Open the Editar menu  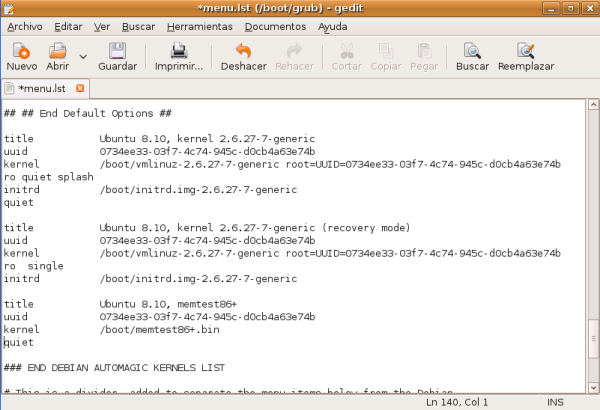coord(69,26)
